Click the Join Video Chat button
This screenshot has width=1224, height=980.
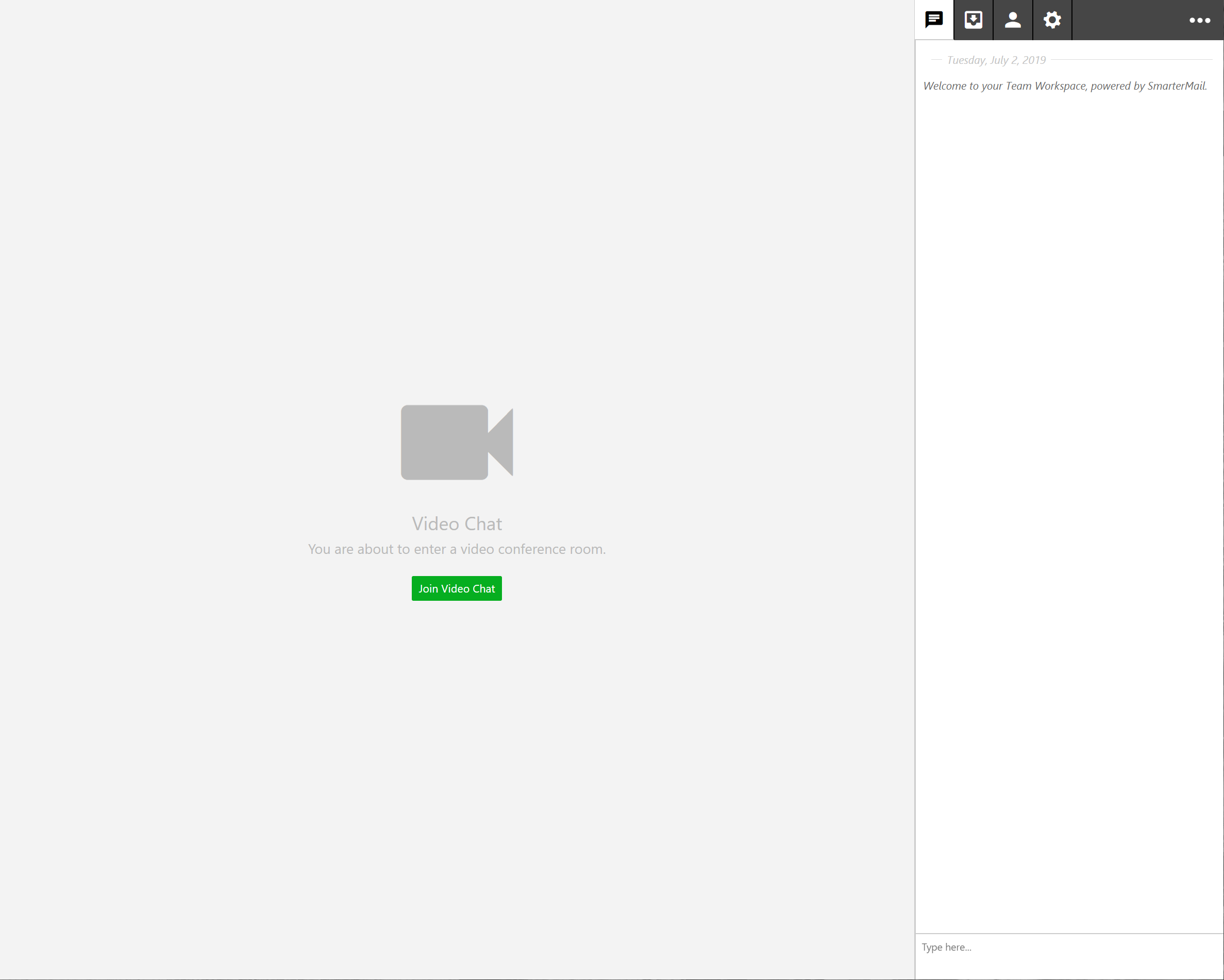point(457,588)
